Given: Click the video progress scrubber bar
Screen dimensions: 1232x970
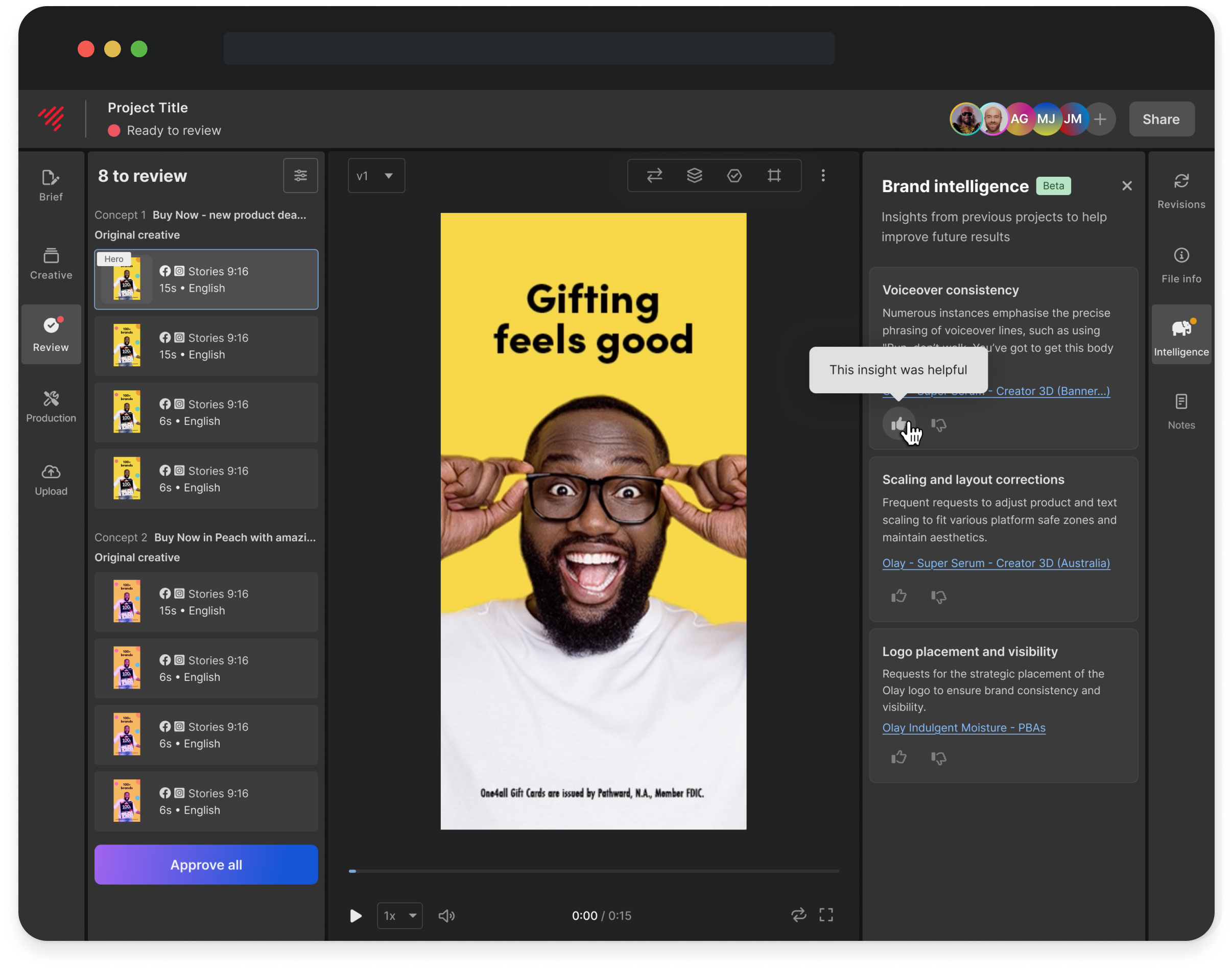Looking at the screenshot, I should pos(594,870).
